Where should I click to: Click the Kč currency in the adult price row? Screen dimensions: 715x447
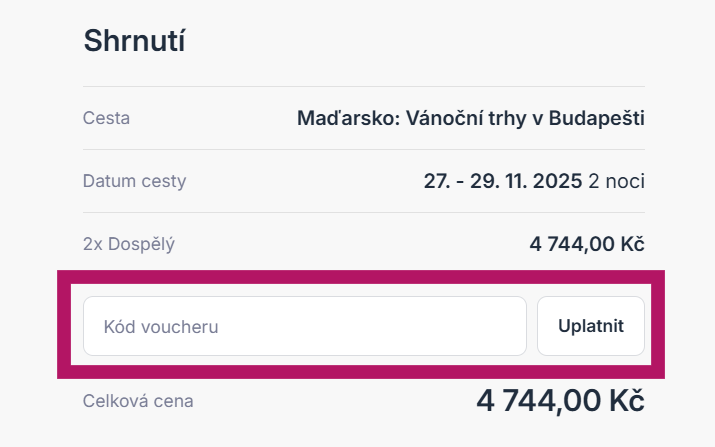(632, 243)
